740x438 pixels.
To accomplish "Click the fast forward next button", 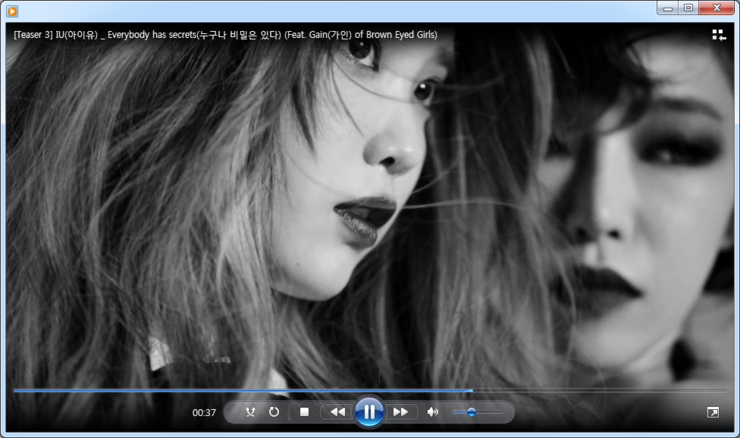I will pos(401,412).
